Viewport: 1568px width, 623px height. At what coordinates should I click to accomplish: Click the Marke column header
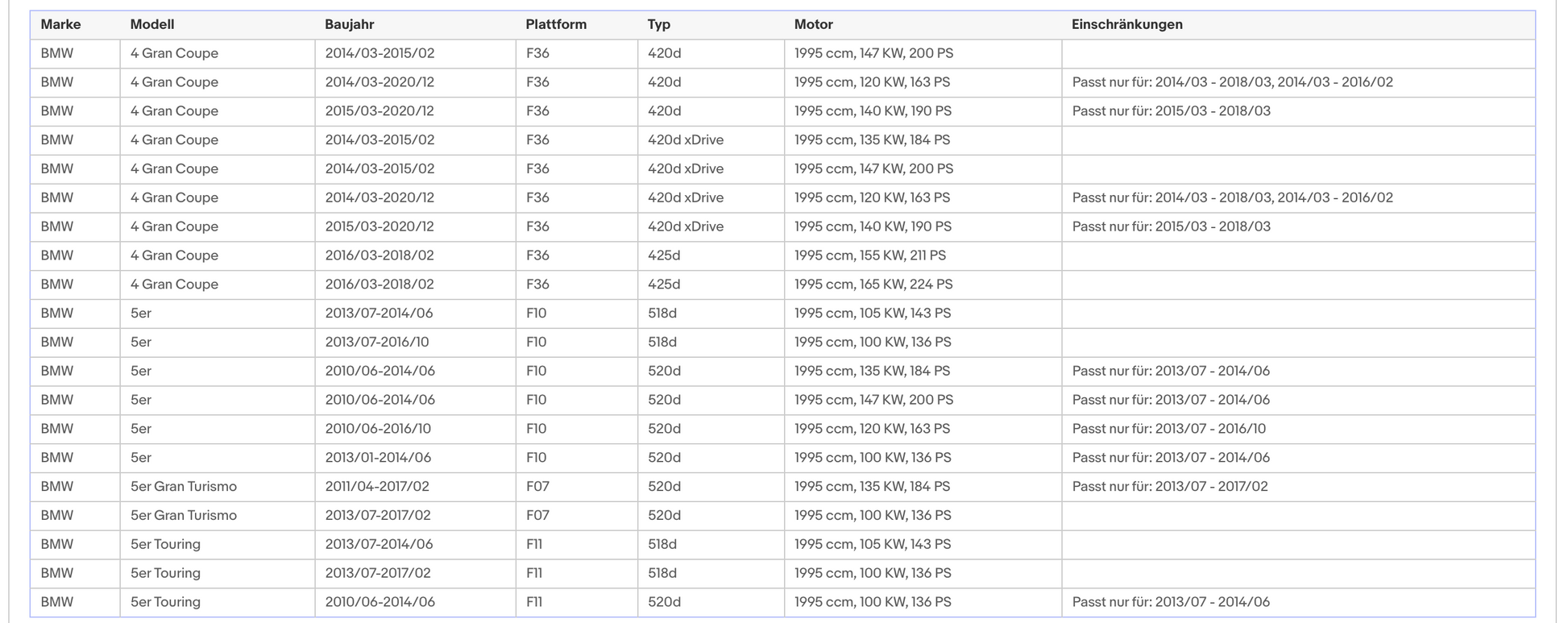point(60,24)
